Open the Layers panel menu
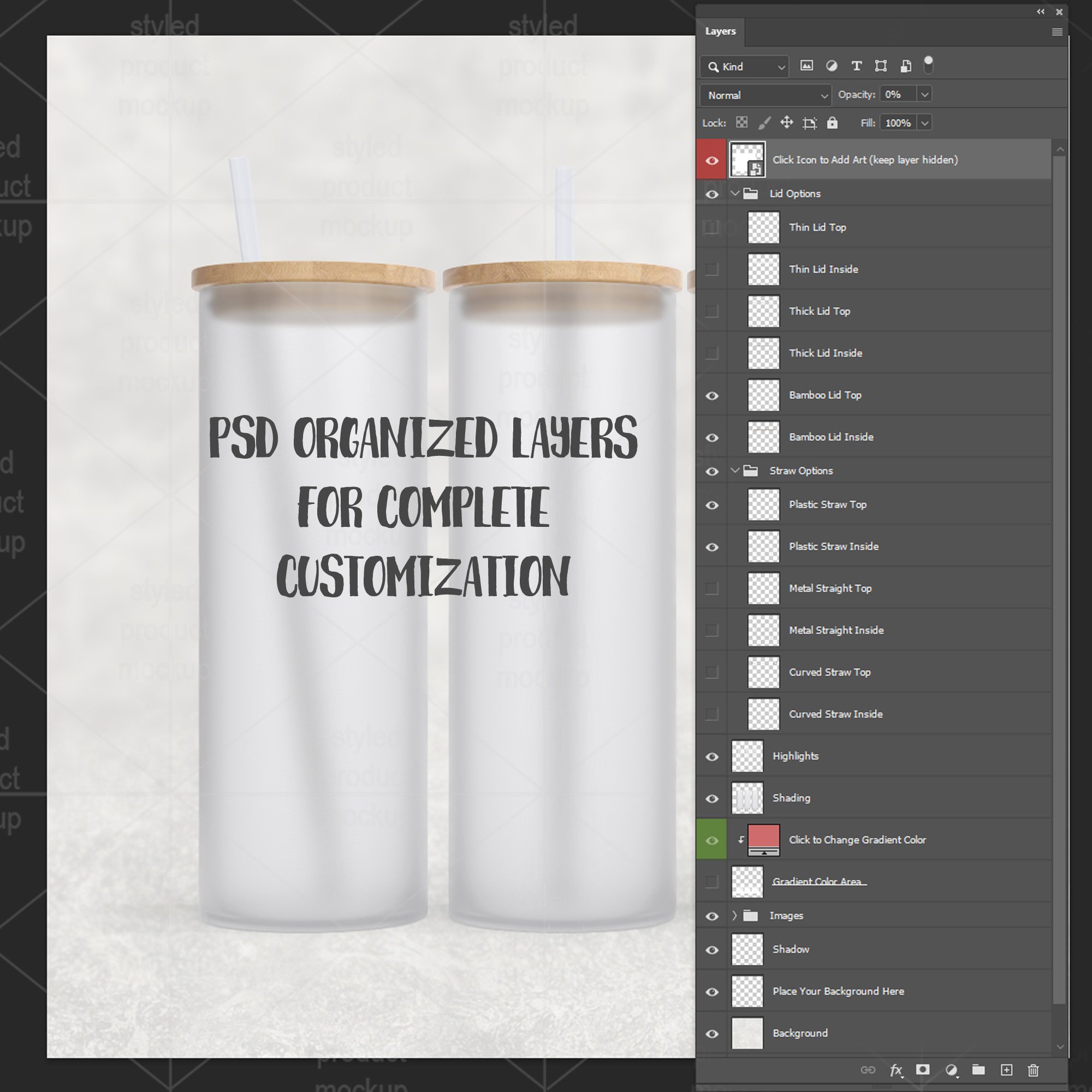 click(x=1057, y=32)
